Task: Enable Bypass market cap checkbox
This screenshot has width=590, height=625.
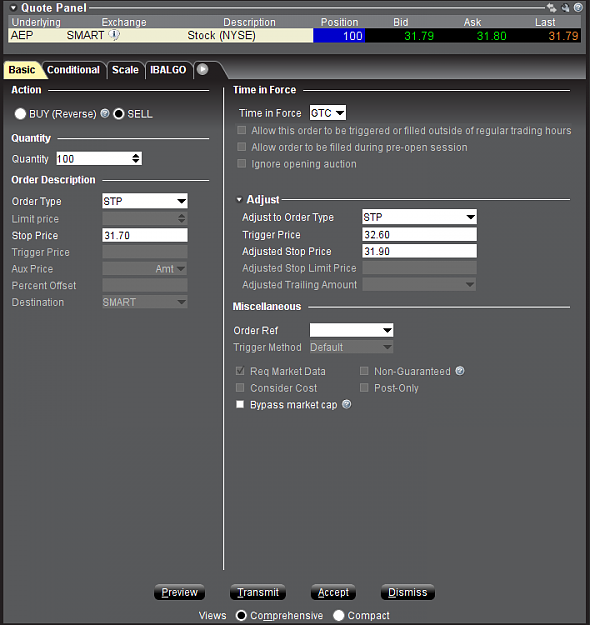Action: click(240, 404)
